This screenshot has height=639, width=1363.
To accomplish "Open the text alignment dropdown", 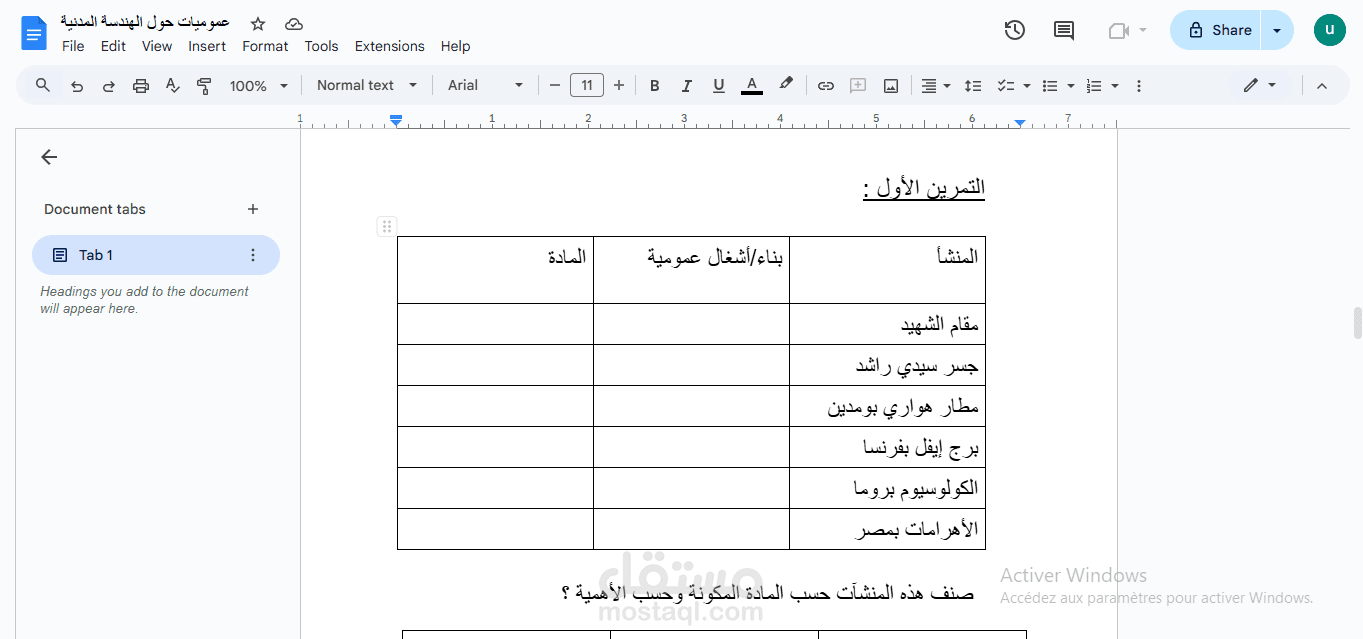I will [x=935, y=86].
